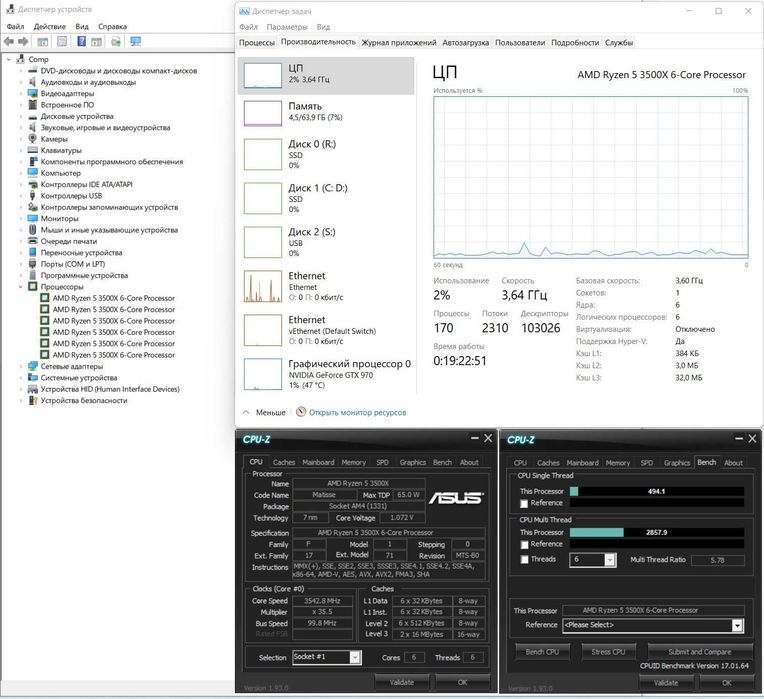Collapse the Comp root node
The image size is (764, 699).
coord(8,59)
